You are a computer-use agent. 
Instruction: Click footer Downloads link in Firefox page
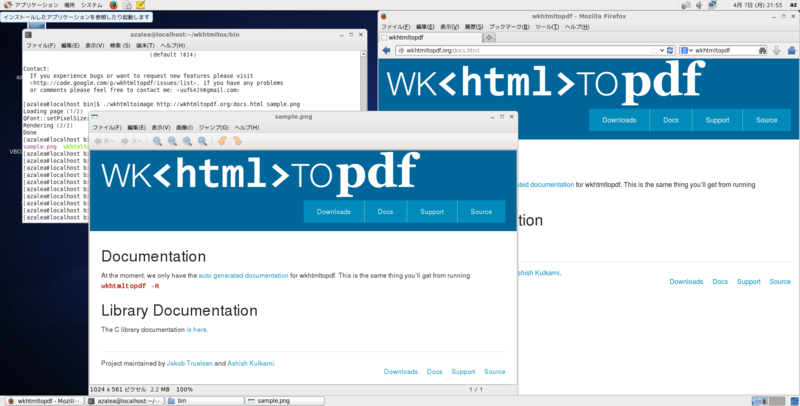point(686,282)
